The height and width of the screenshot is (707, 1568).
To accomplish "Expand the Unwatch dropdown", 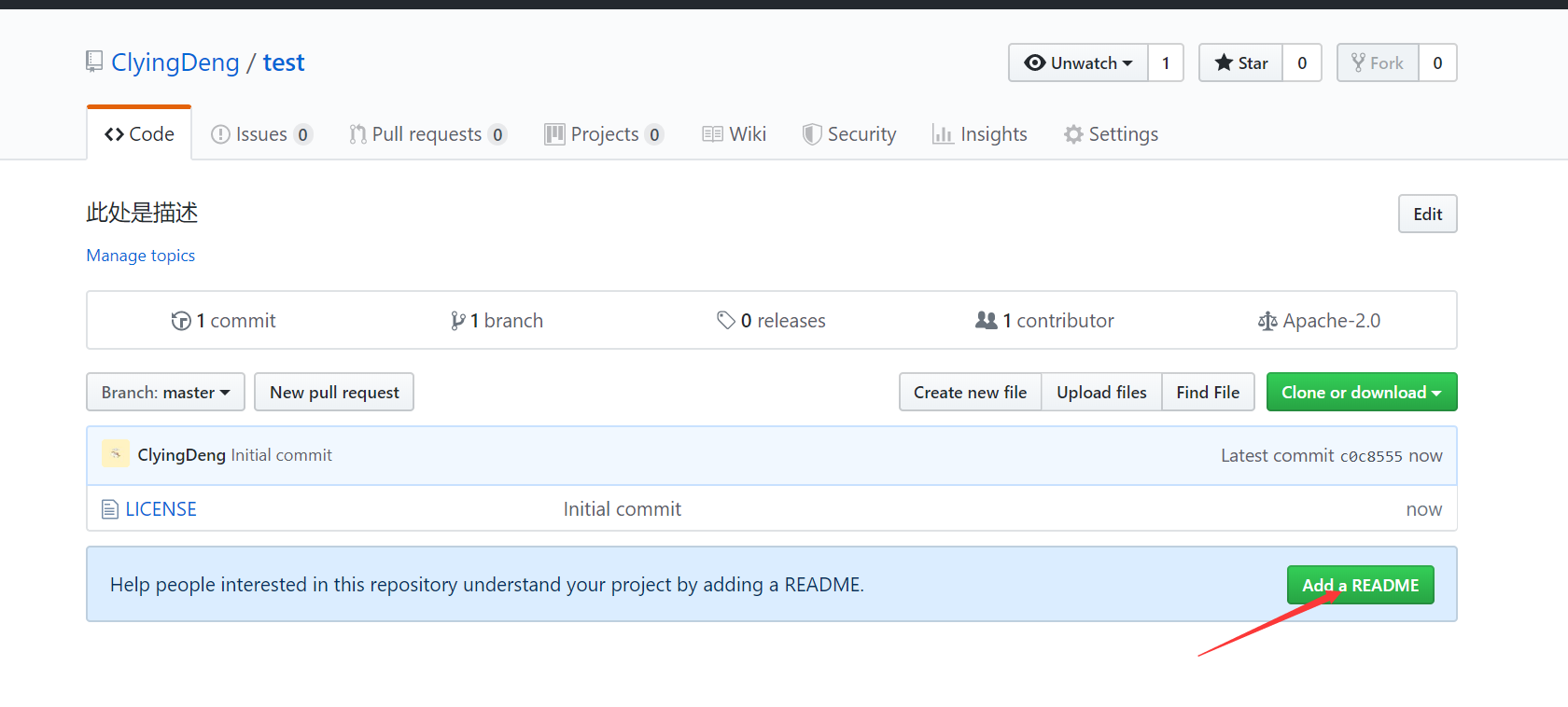I will pyautogui.click(x=1078, y=62).
